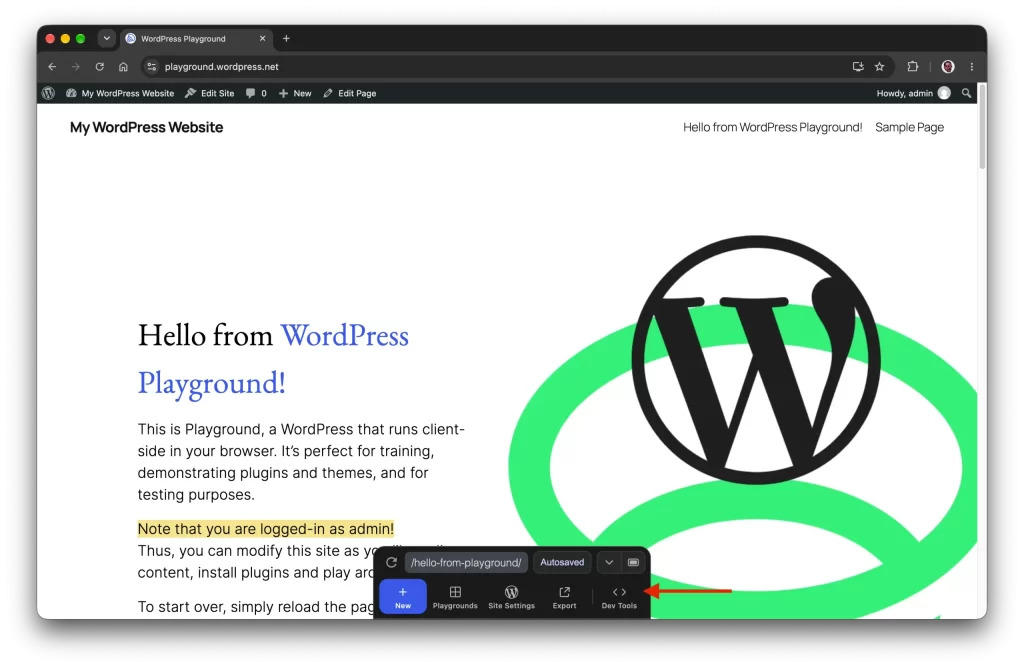Click the page vertical scrollbar

982,126
